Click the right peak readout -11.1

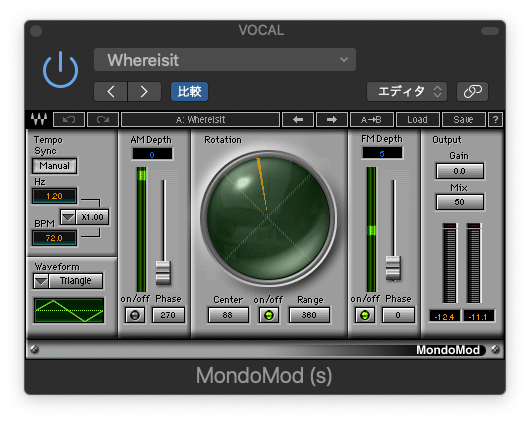point(478,317)
